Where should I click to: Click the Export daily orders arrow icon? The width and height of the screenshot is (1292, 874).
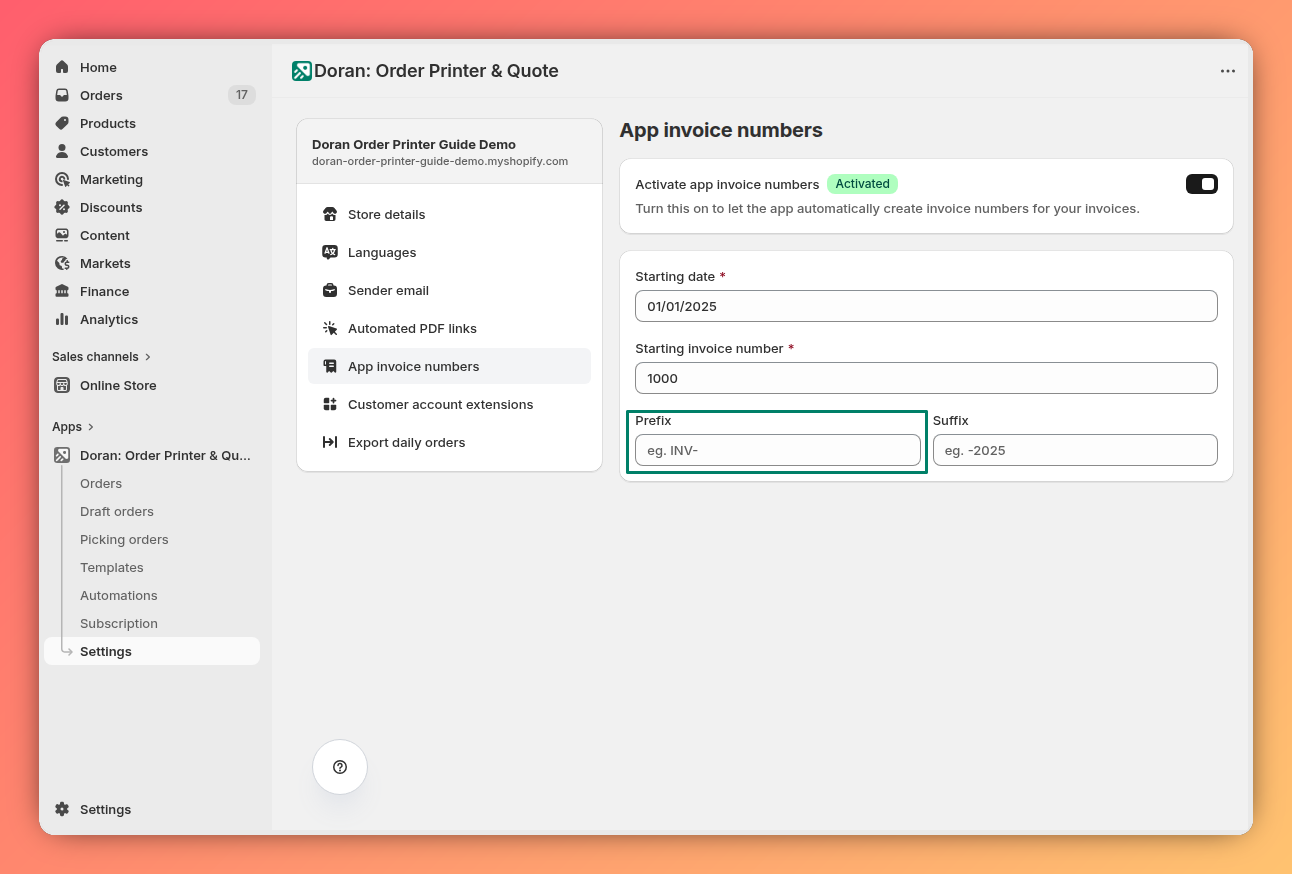coord(330,442)
